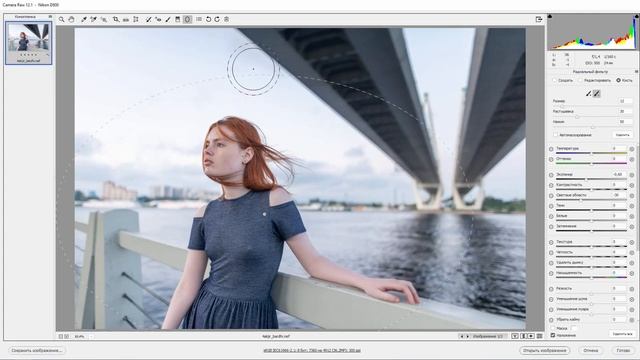Click on the Размер slider track

point(592,106)
